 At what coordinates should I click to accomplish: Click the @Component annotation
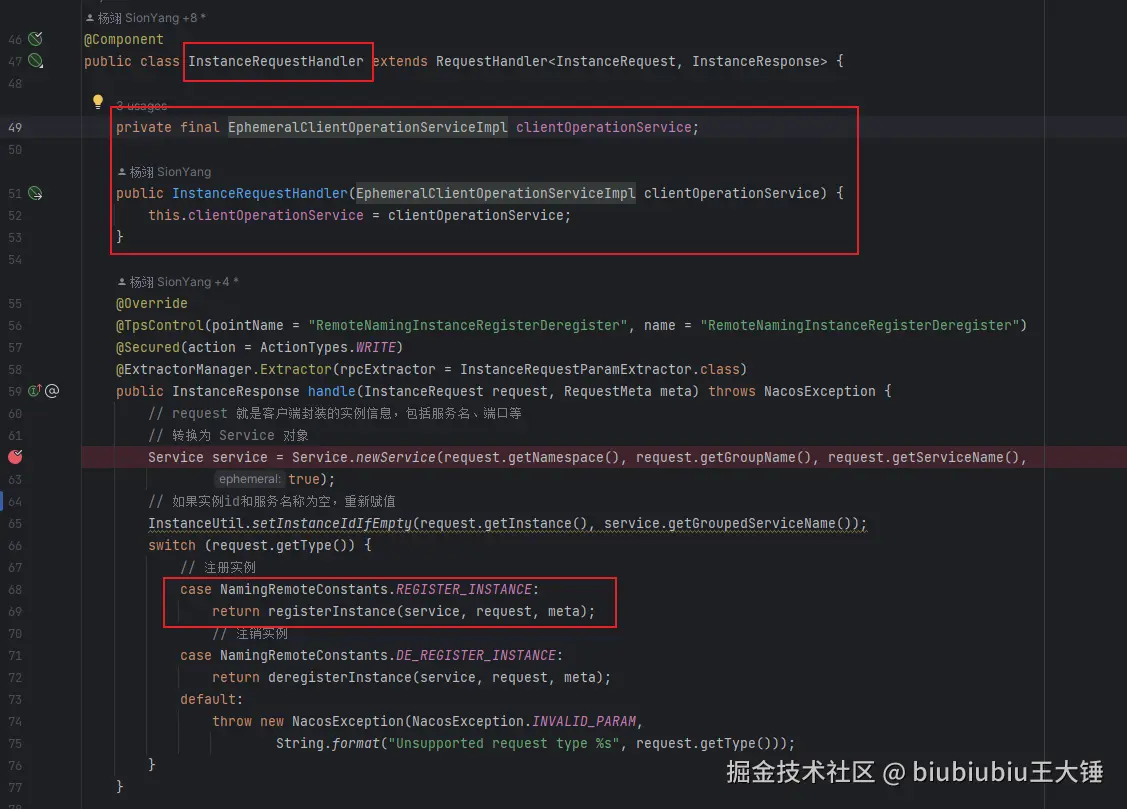pos(124,40)
